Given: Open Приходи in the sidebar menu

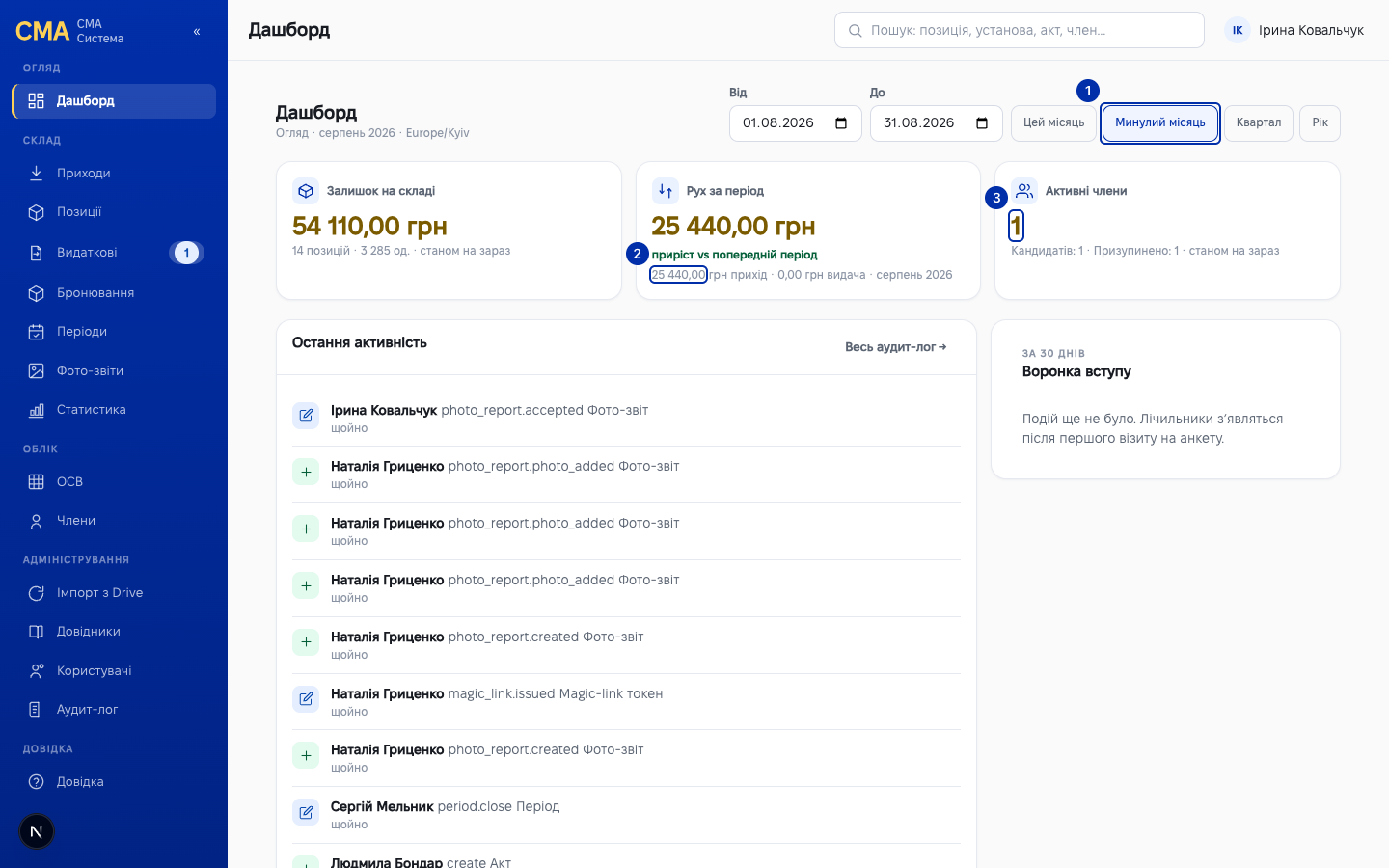Looking at the screenshot, I should coord(114,174).
